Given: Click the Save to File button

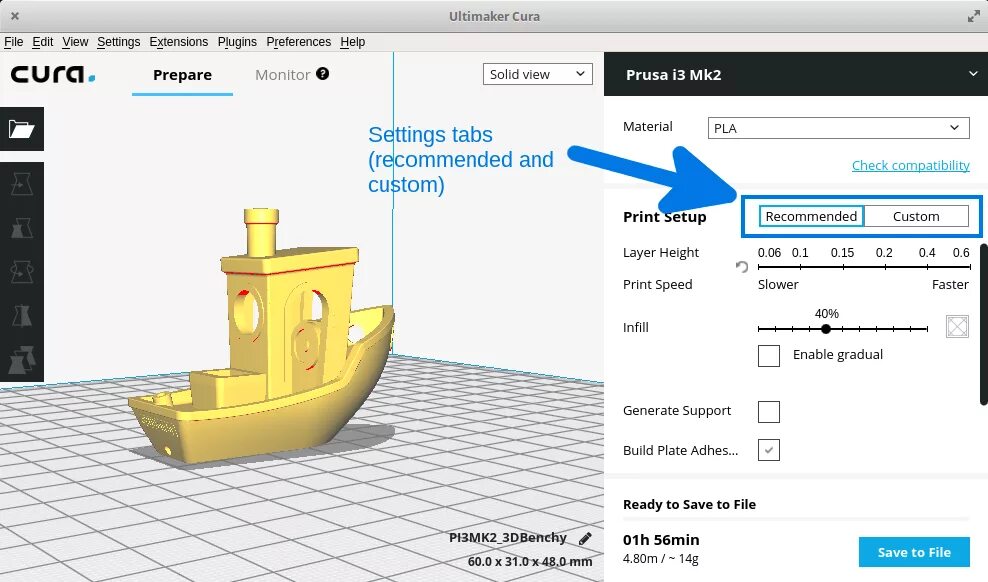Looking at the screenshot, I should coord(914,552).
